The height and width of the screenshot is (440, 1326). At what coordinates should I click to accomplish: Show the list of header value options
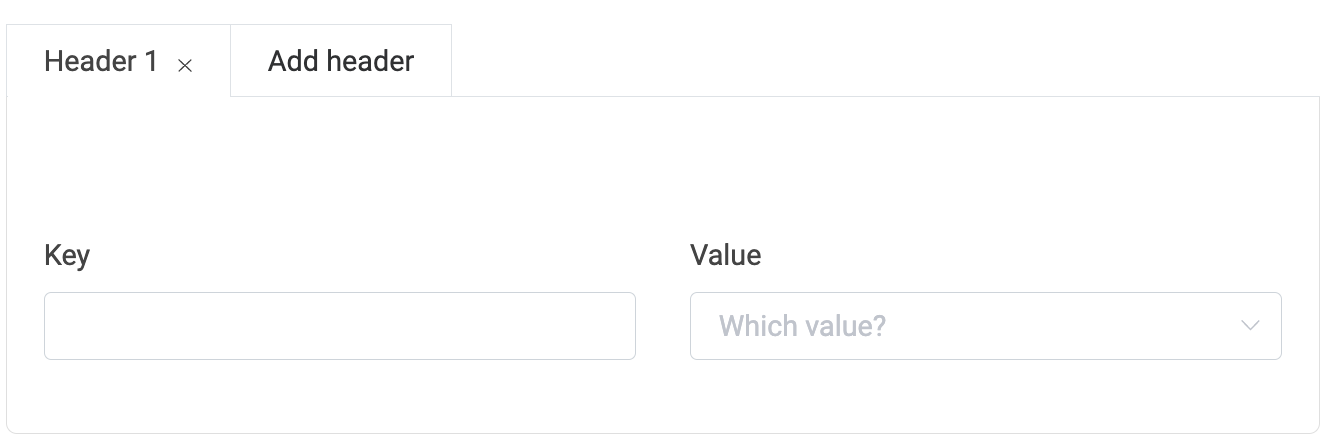tap(985, 326)
